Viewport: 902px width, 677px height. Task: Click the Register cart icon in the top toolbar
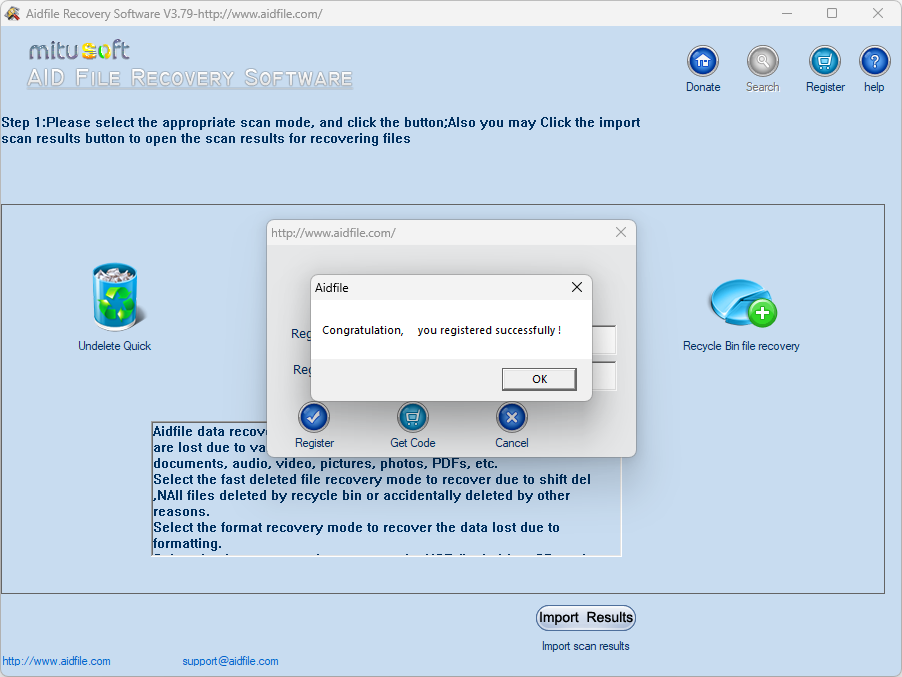tap(824, 61)
